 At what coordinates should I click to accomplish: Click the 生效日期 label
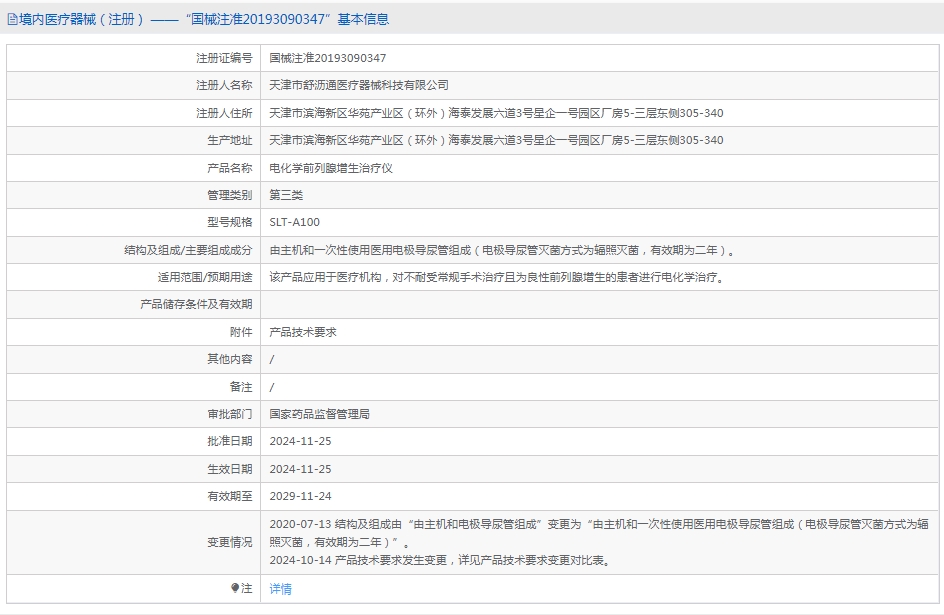click(229, 469)
